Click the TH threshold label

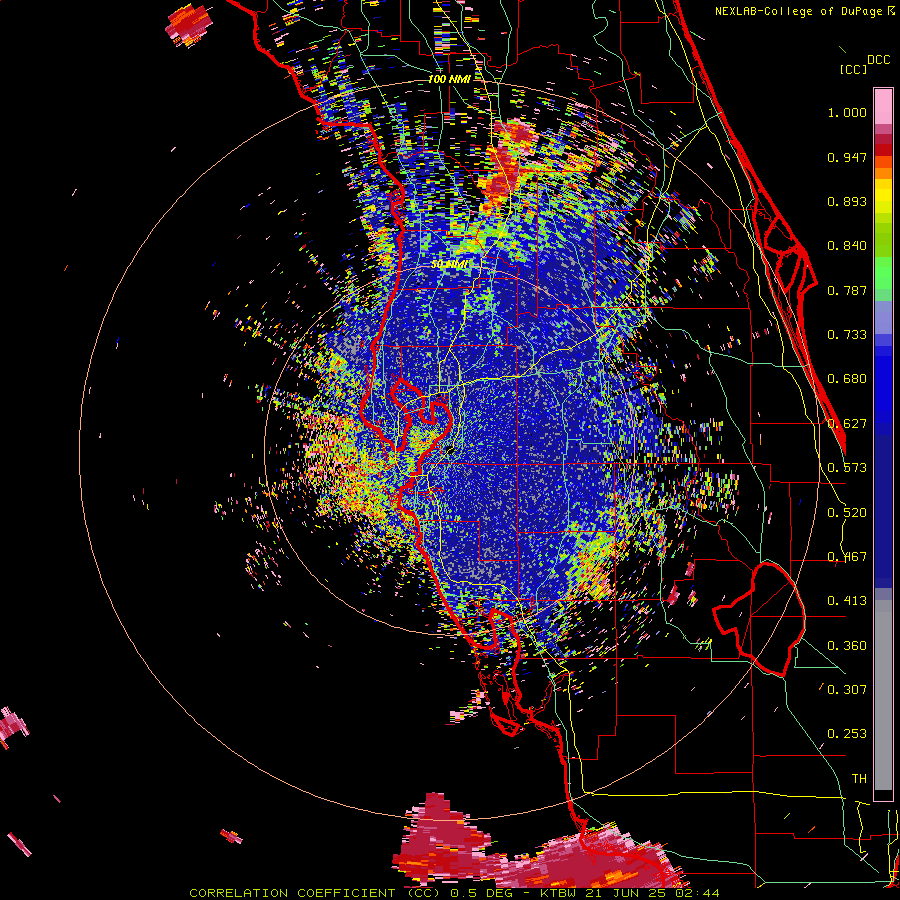(859, 779)
